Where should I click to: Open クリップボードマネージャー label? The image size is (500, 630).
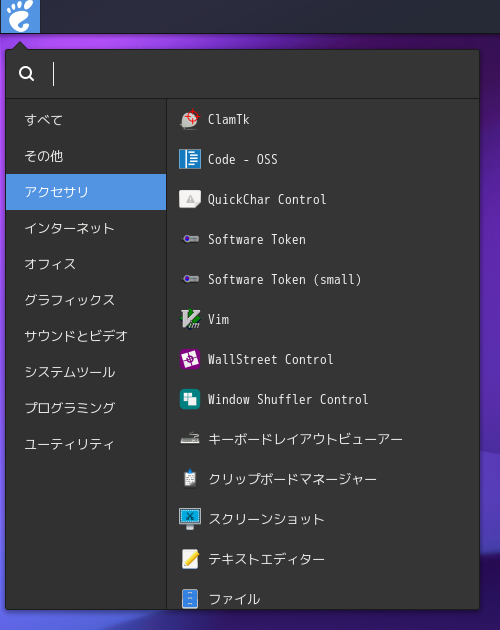[292, 479]
